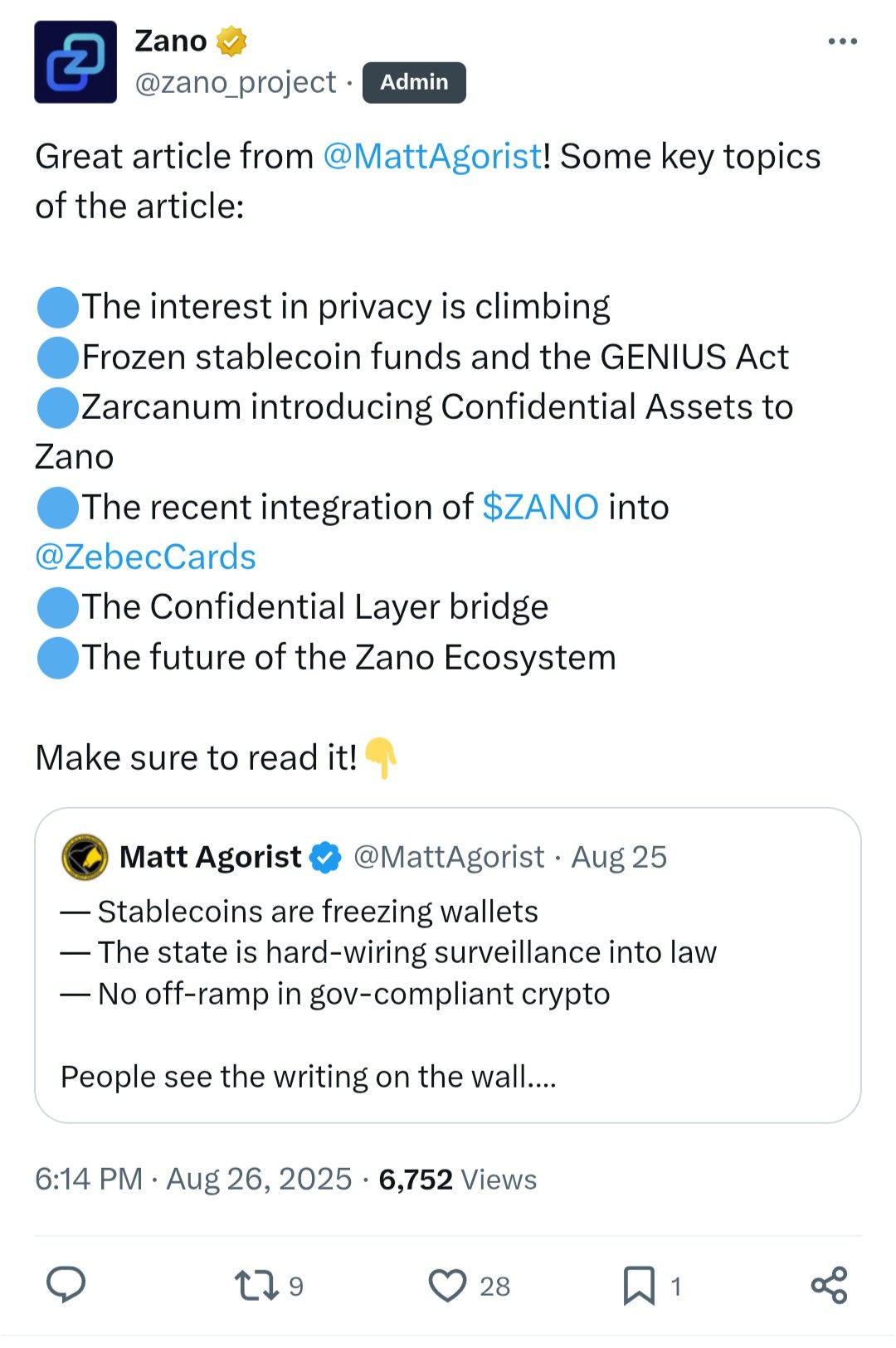
Task: Open the share icon at the bottom right
Action: point(829,1285)
